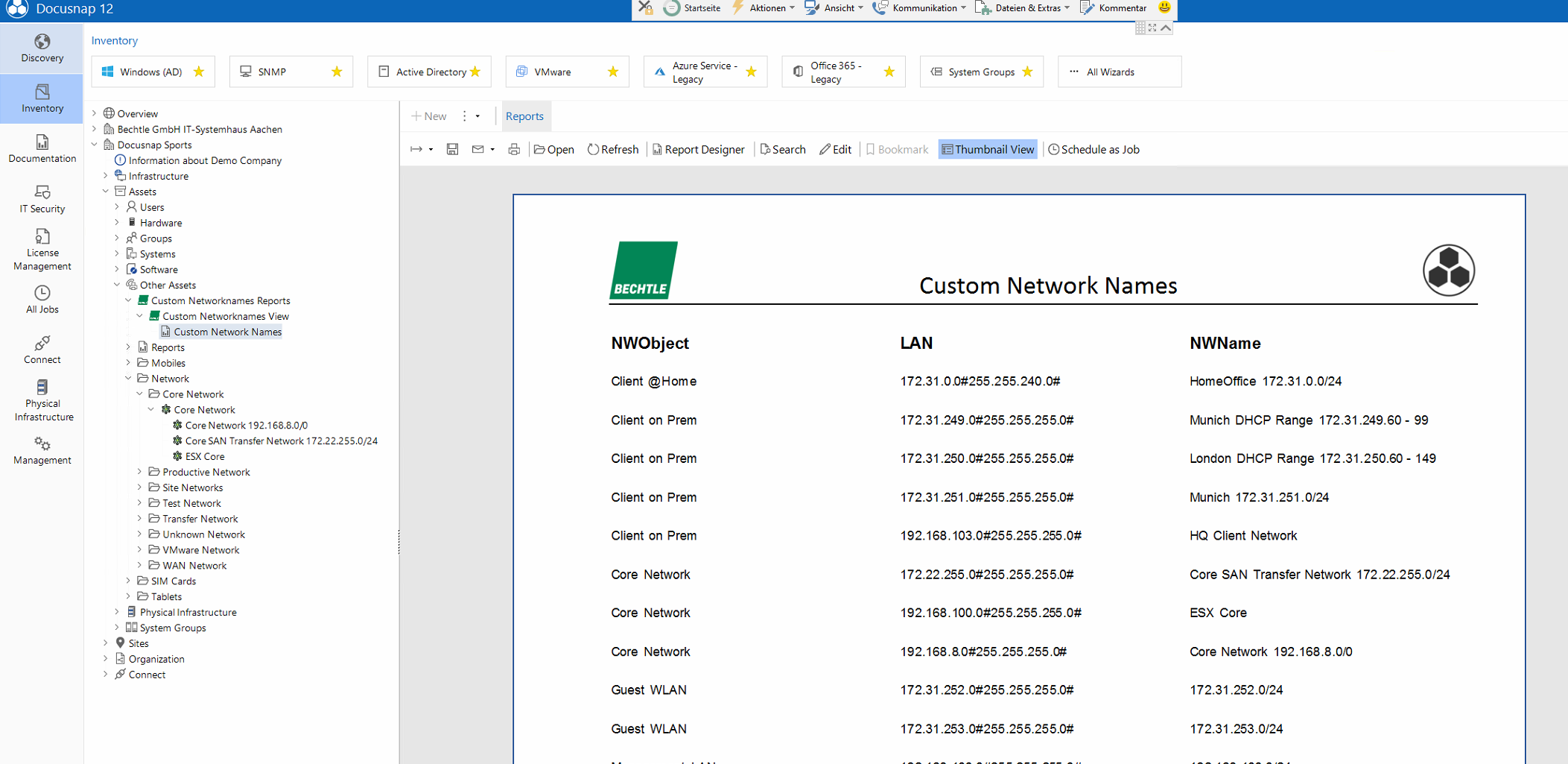
Task: Toggle favorite star for Windows (AD) wizard
Action: pyautogui.click(x=199, y=72)
